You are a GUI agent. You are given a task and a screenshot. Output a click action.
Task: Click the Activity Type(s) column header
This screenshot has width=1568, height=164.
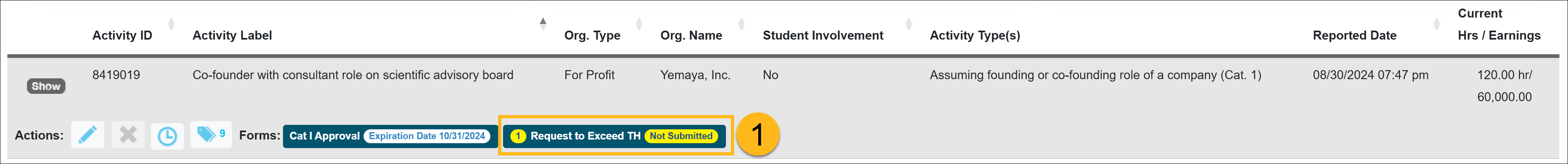(975, 35)
